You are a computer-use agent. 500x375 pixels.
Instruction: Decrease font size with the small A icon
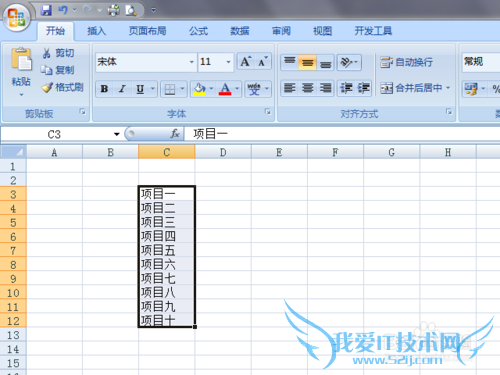click(x=263, y=62)
